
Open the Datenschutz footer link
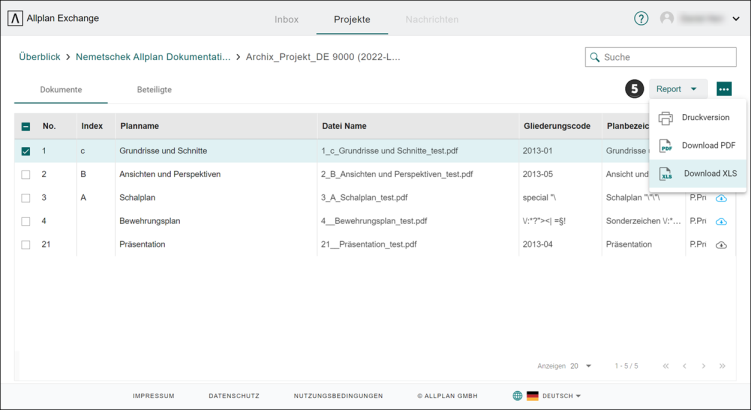click(234, 396)
